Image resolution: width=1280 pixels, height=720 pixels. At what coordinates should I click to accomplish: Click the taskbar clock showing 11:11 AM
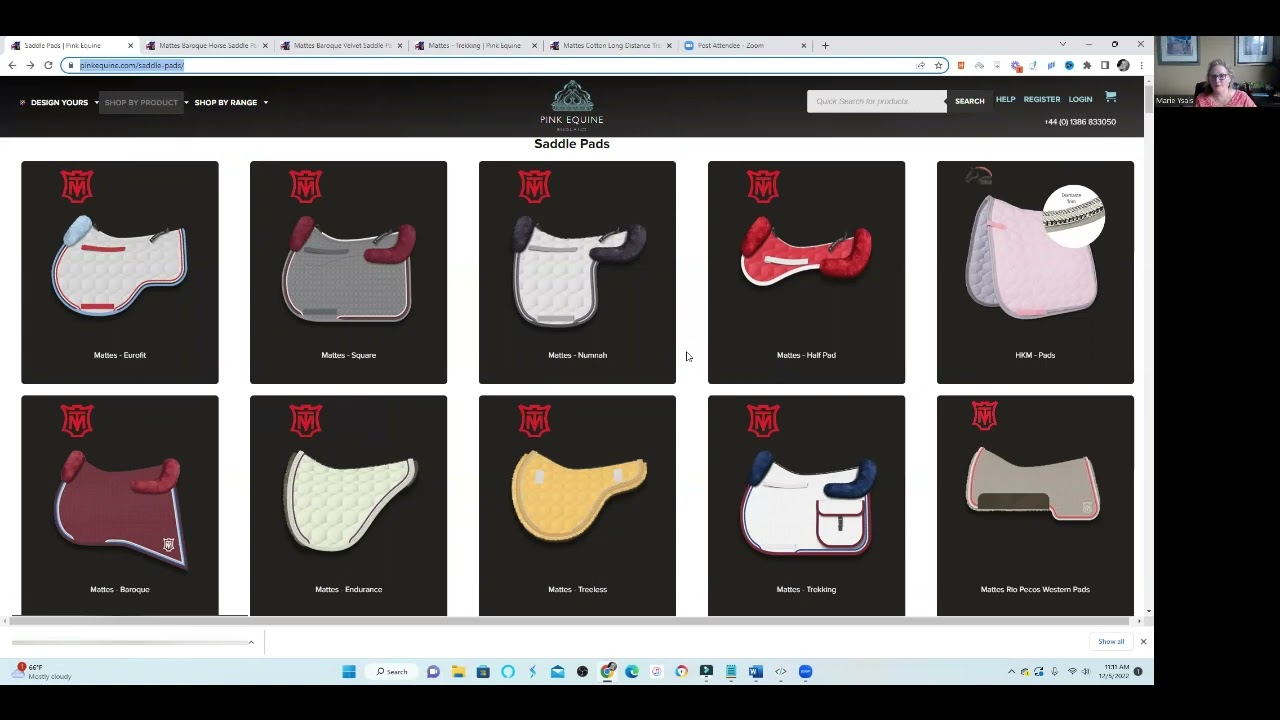pyautogui.click(x=1116, y=671)
